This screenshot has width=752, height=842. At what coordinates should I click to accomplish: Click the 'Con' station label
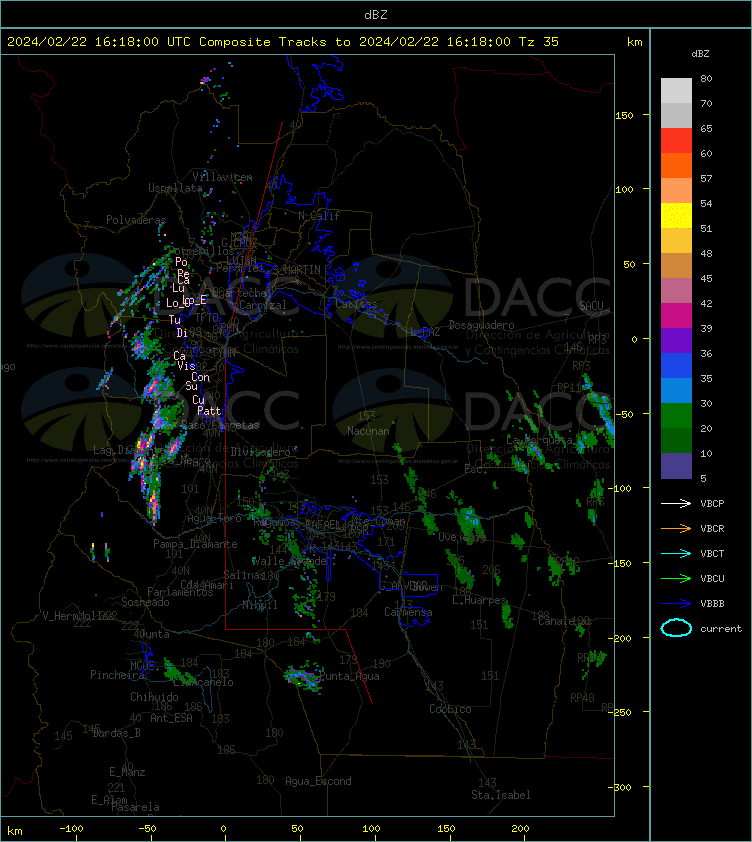click(200, 377)
